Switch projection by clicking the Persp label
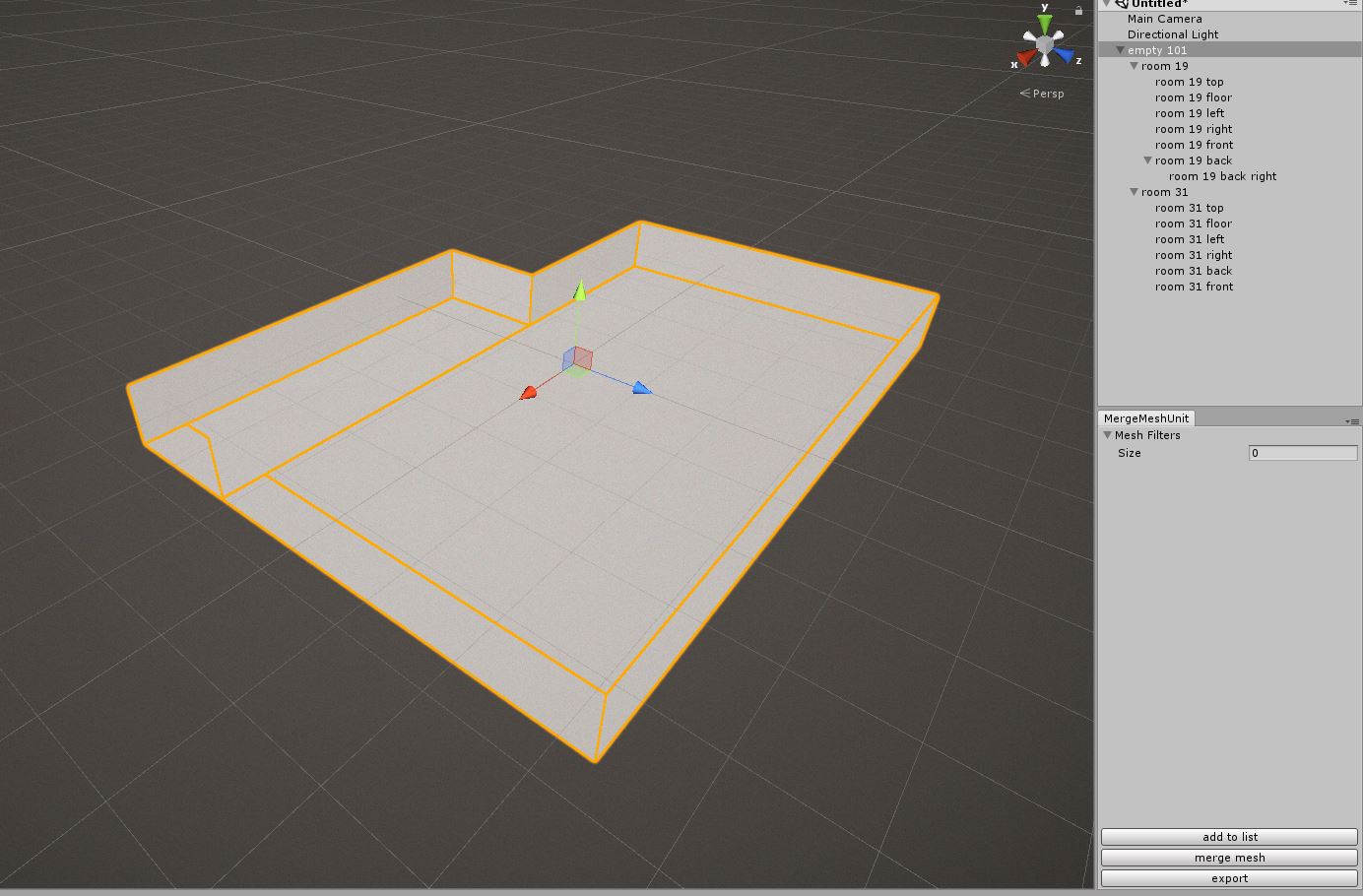 coord(1042,94)
